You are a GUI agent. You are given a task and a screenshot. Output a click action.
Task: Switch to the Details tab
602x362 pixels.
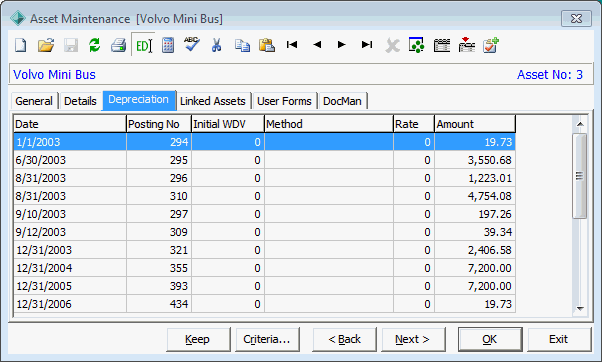click(80, 101)
